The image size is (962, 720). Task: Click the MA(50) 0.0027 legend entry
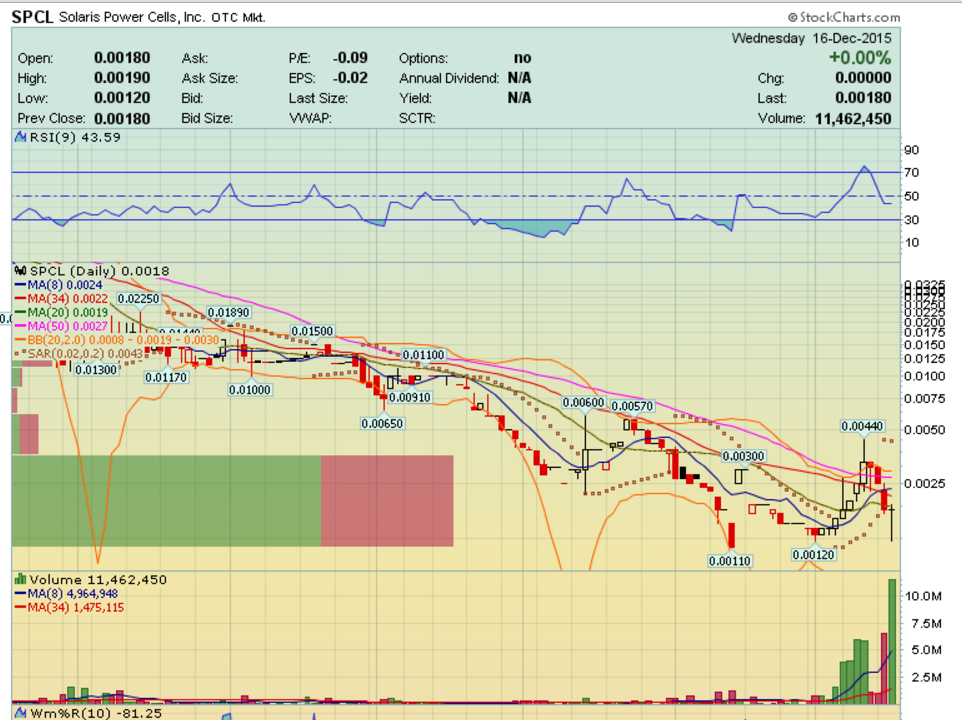pos(61,326)
